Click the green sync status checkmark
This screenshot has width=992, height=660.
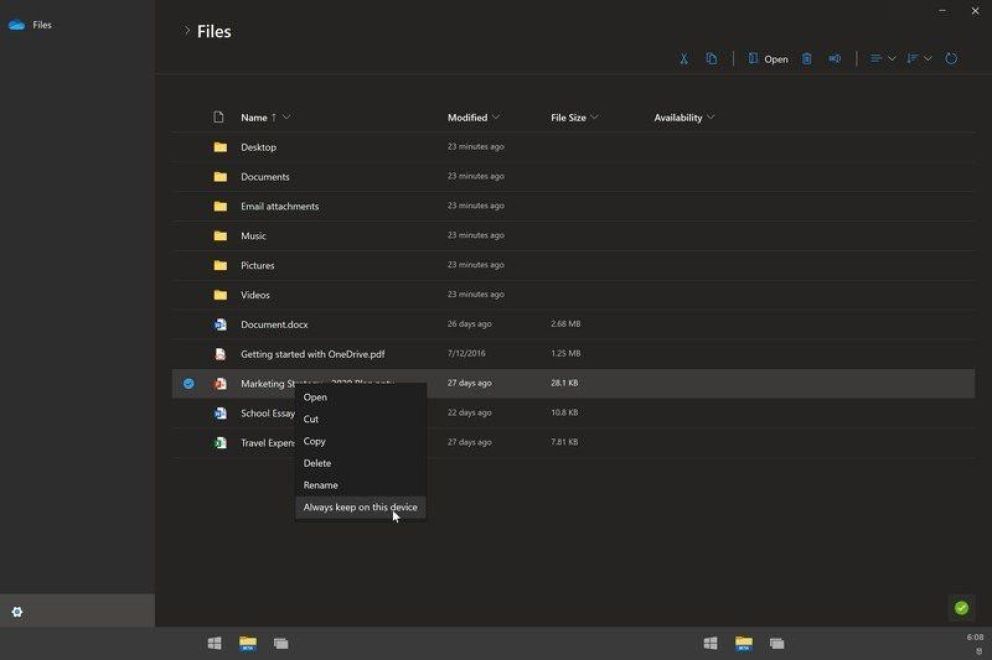pos(962,608)
